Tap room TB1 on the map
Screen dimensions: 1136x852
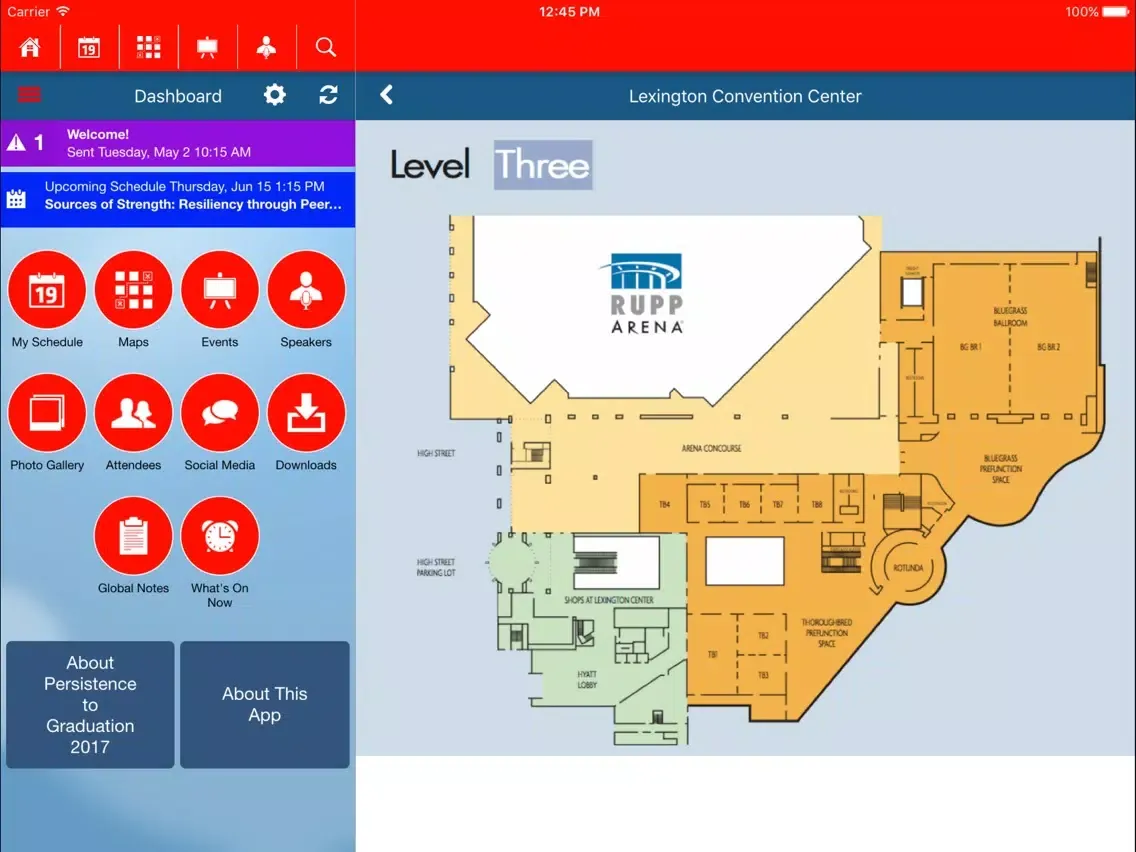click(x=712, y=654)
